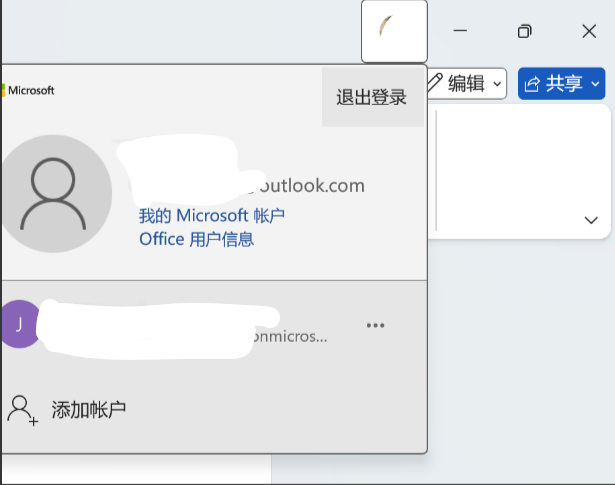Click the share icon on 共享 button
This screenshot has width=615, height=485.
[x=532, y=84]
